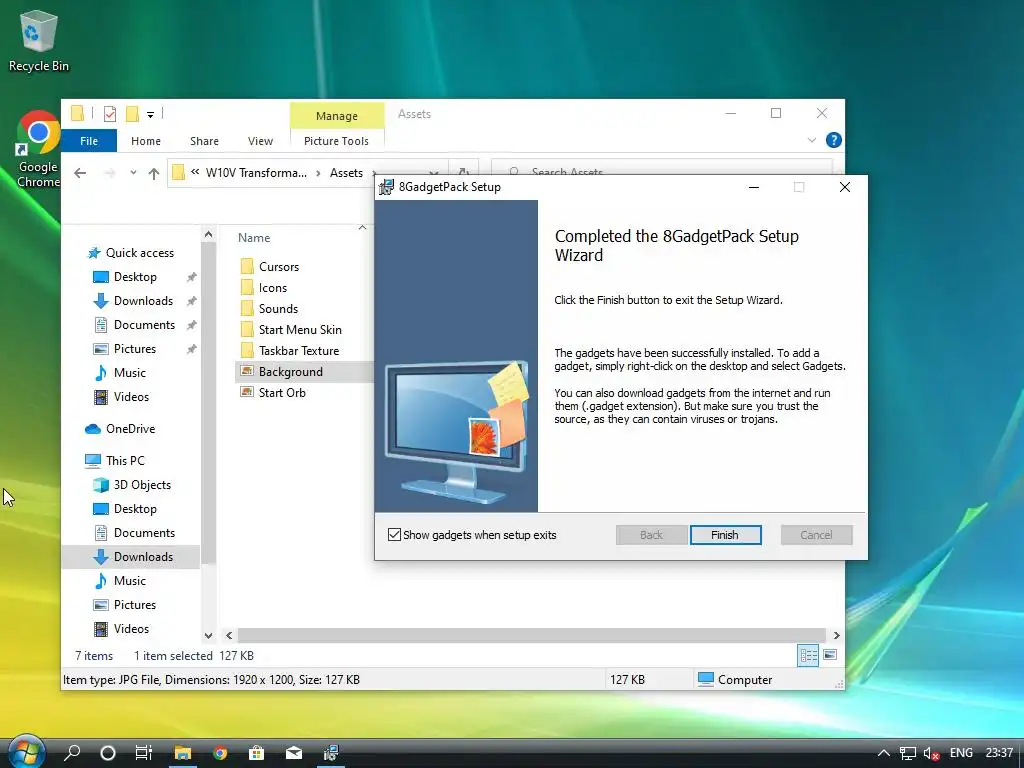Click the Name column header

tap(254, 238)
